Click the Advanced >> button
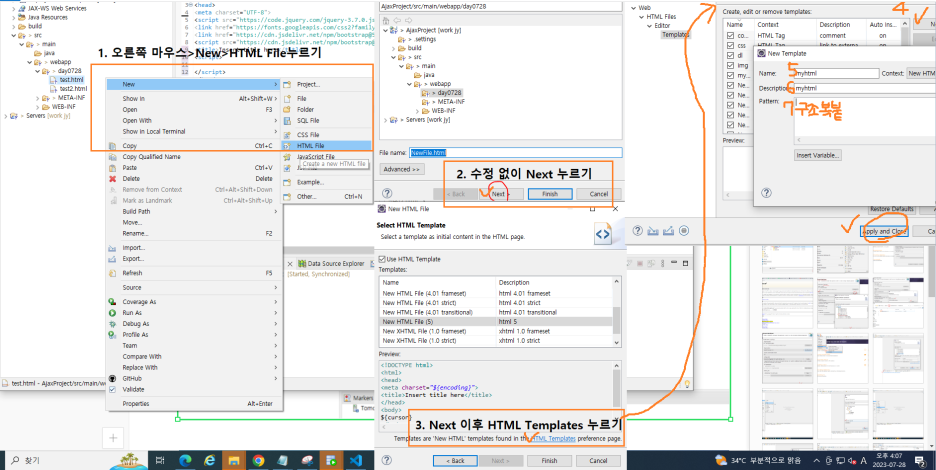The height and width of the screenshot is (470, 936). (402, 170)
